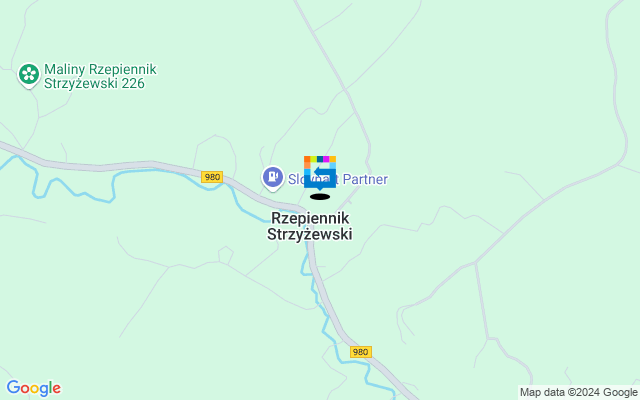Click the 980 road shield near the gas station
Screen dimensions: 640x400
(212, 177)
